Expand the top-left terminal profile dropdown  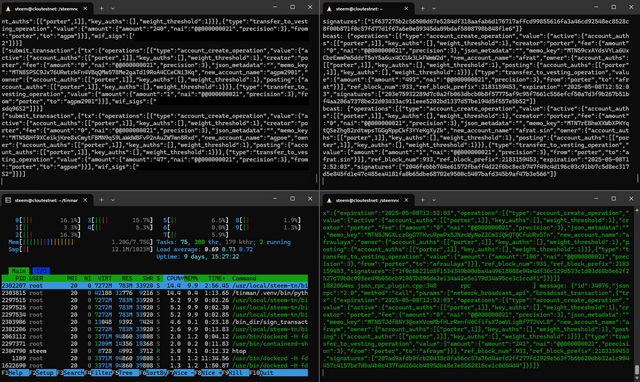point(113,8)
